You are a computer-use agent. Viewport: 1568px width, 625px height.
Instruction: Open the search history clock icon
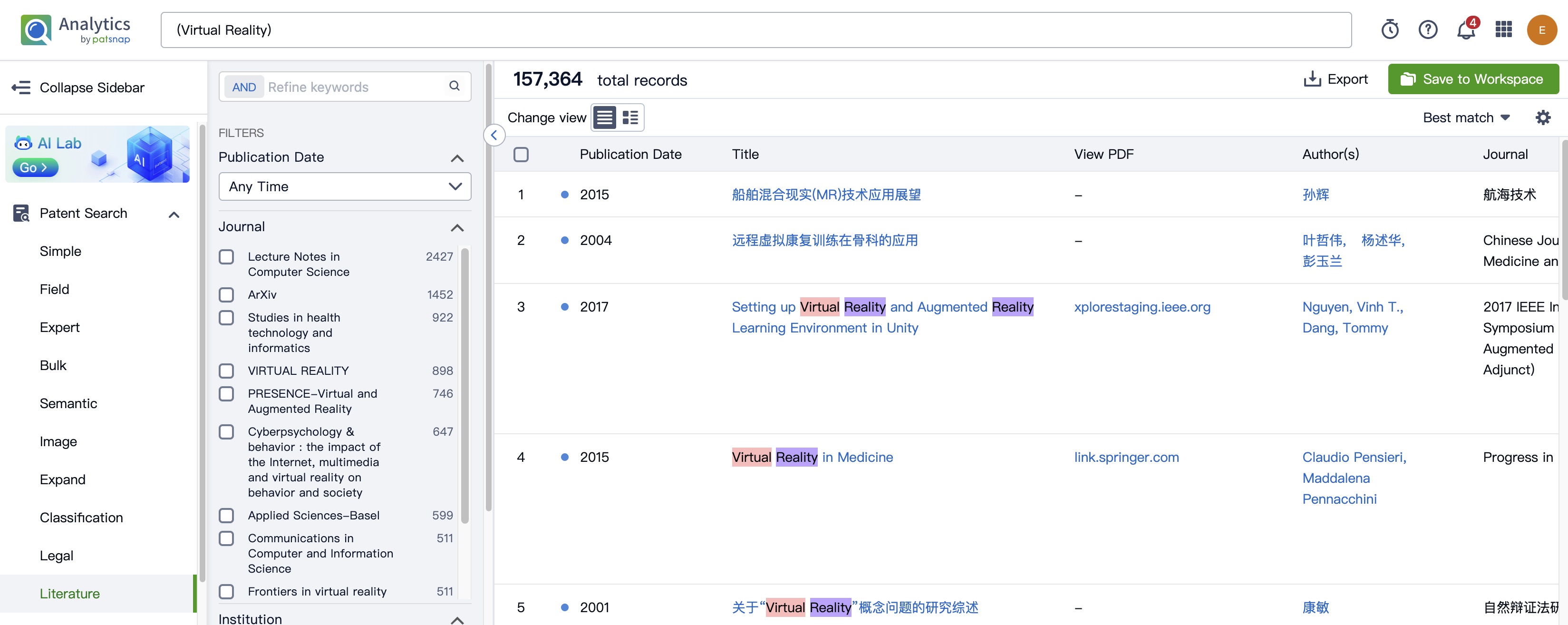tap(1390, 29)
